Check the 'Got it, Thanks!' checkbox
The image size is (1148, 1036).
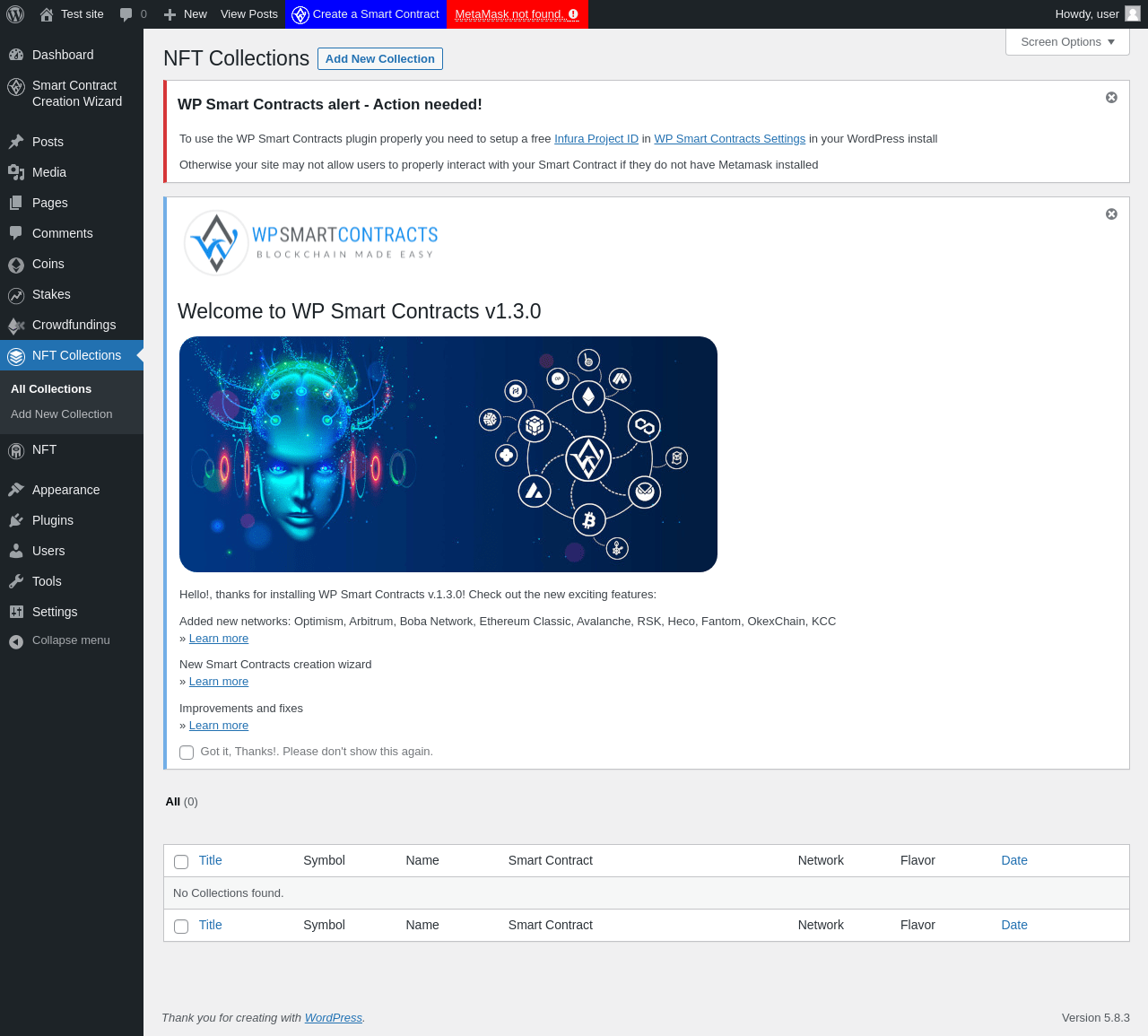[x=187, y=753]
